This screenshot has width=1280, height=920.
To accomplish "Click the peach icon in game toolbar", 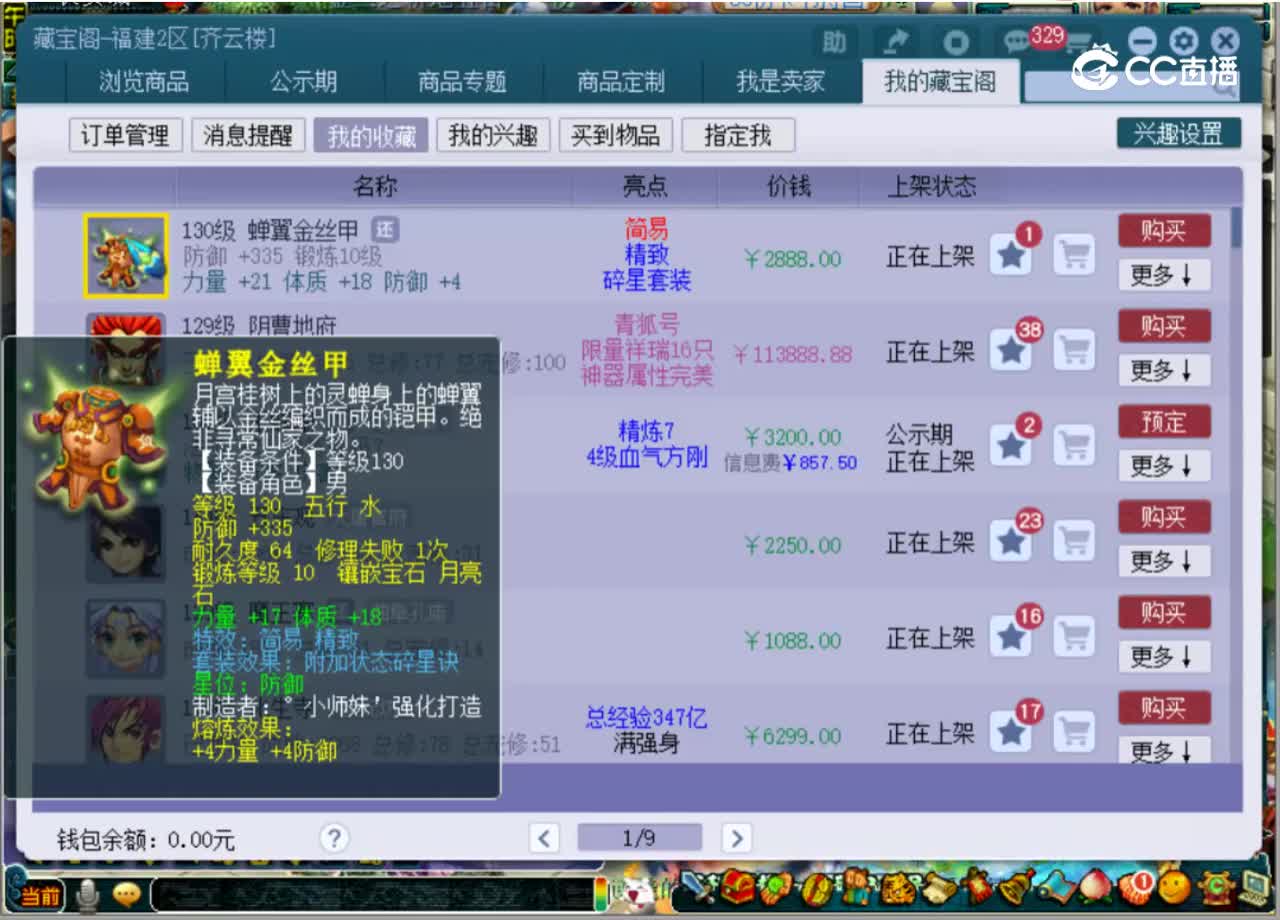I will (1096, 886).
